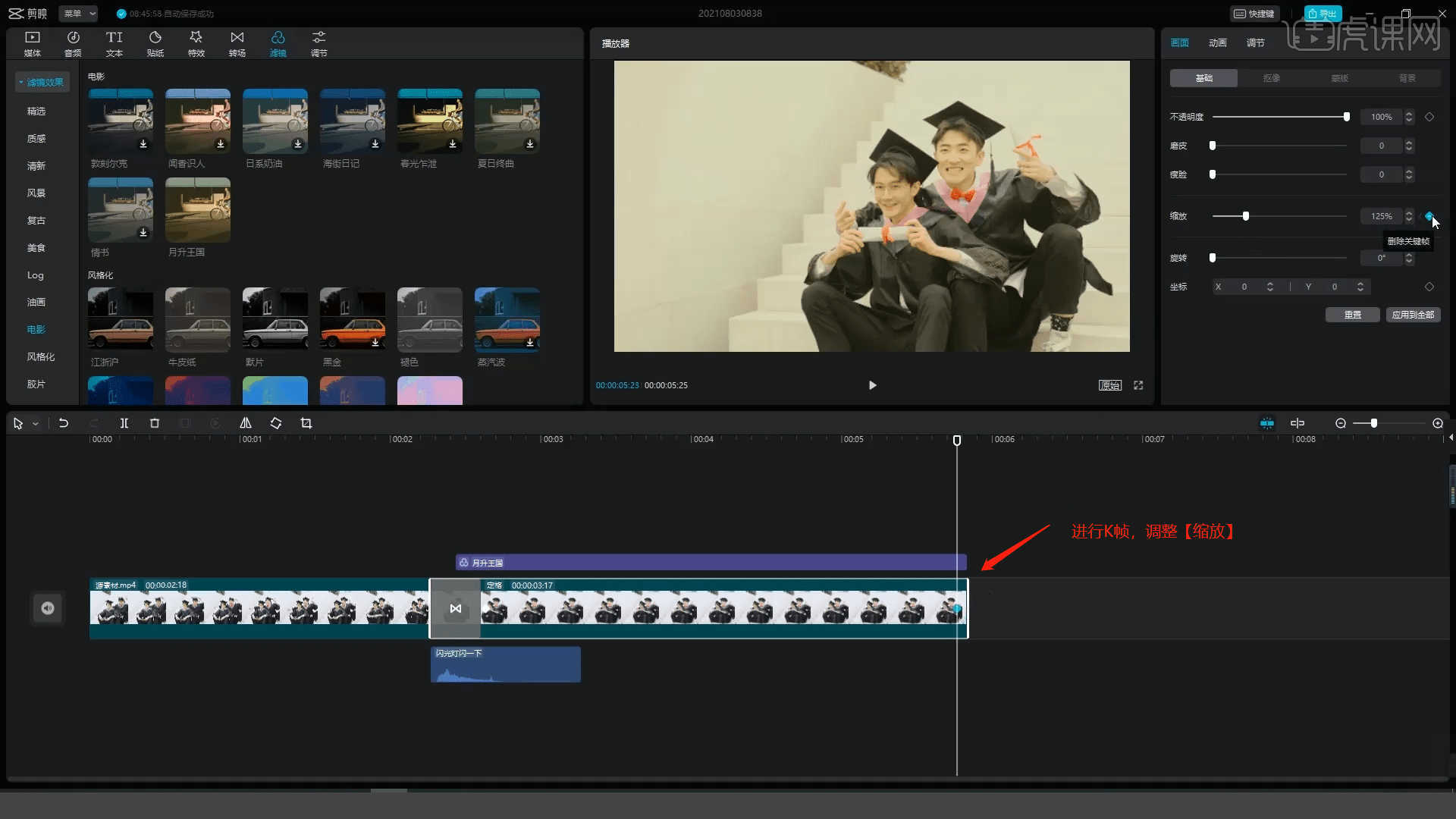The image size is (1456, 819).
Task: Remove the 缩放 scale keyframe diamond
Action: point(1429,216)
